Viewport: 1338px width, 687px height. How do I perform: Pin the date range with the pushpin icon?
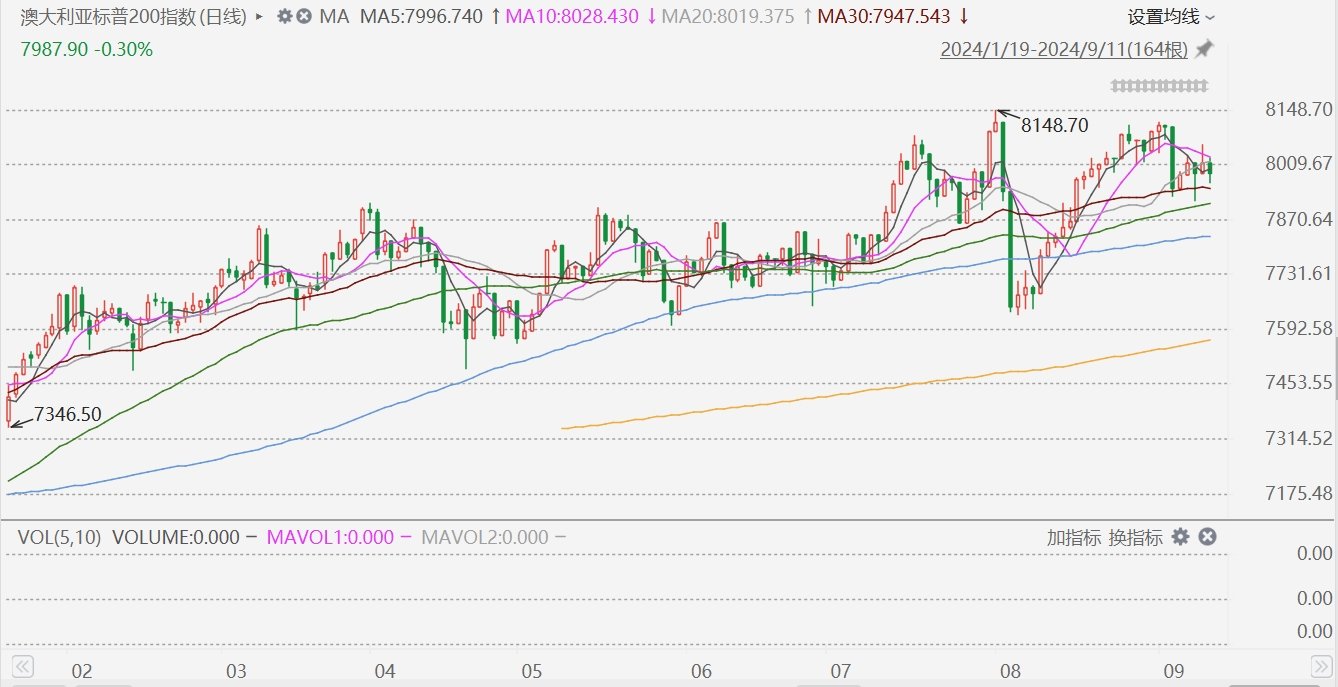pos(1205,49)
